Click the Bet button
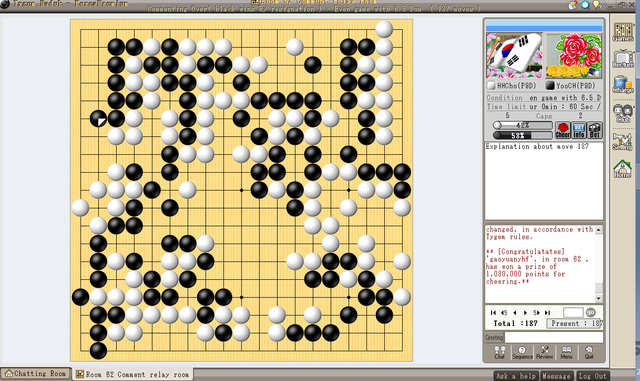Viewport: 640px width, 381px height. pyautogui.click(x=595, y=130)
